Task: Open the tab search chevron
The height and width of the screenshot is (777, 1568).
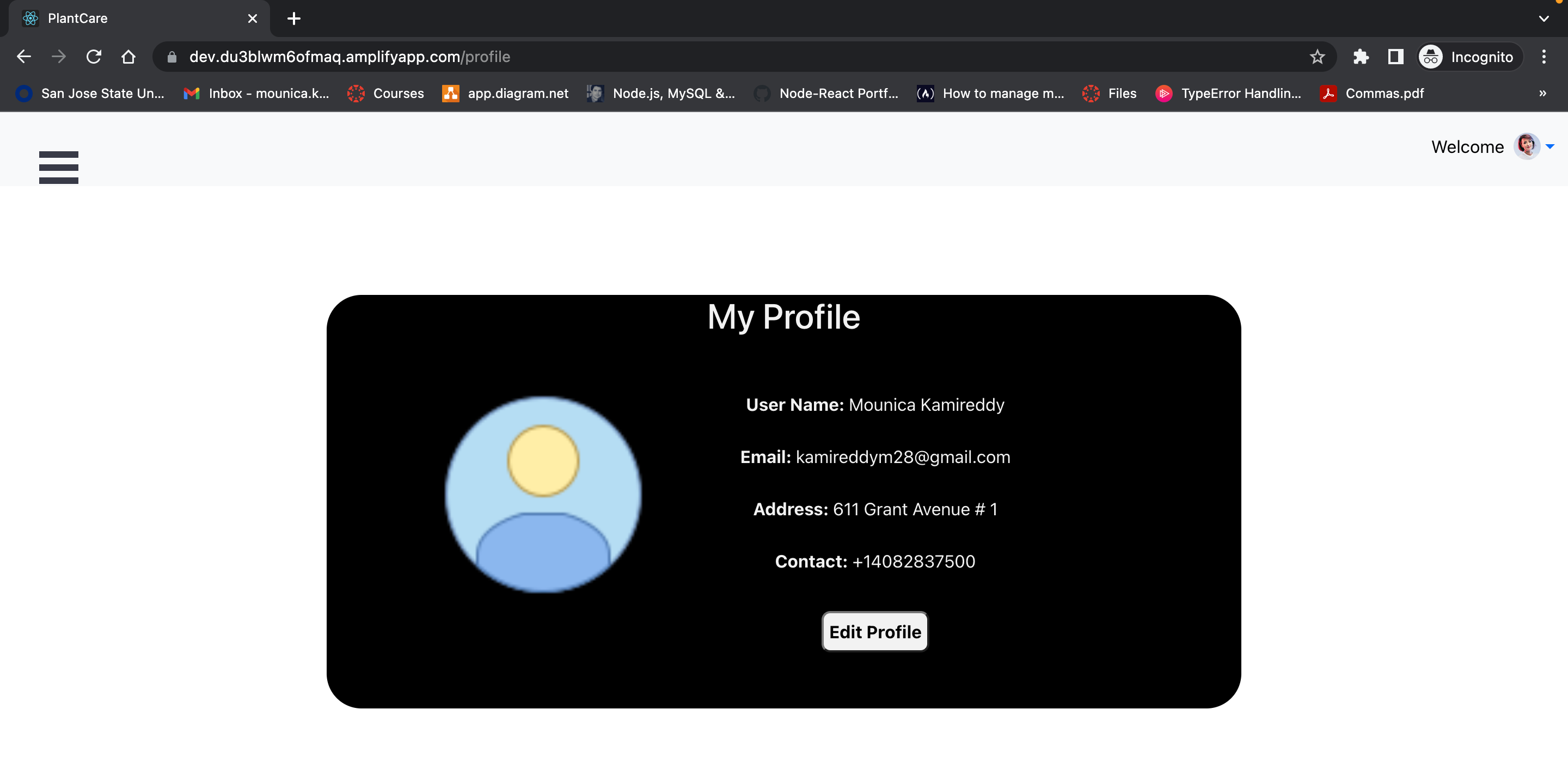Action: [x=1543, y=18]
